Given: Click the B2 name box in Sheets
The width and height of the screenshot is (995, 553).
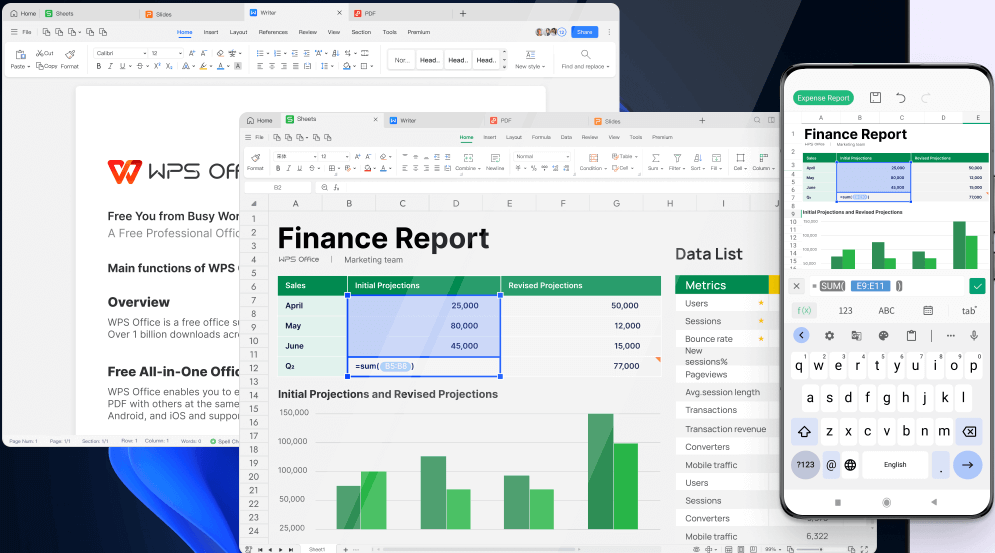Looking at the screenshot, I should pyautogui.click(x=277, y=187).
